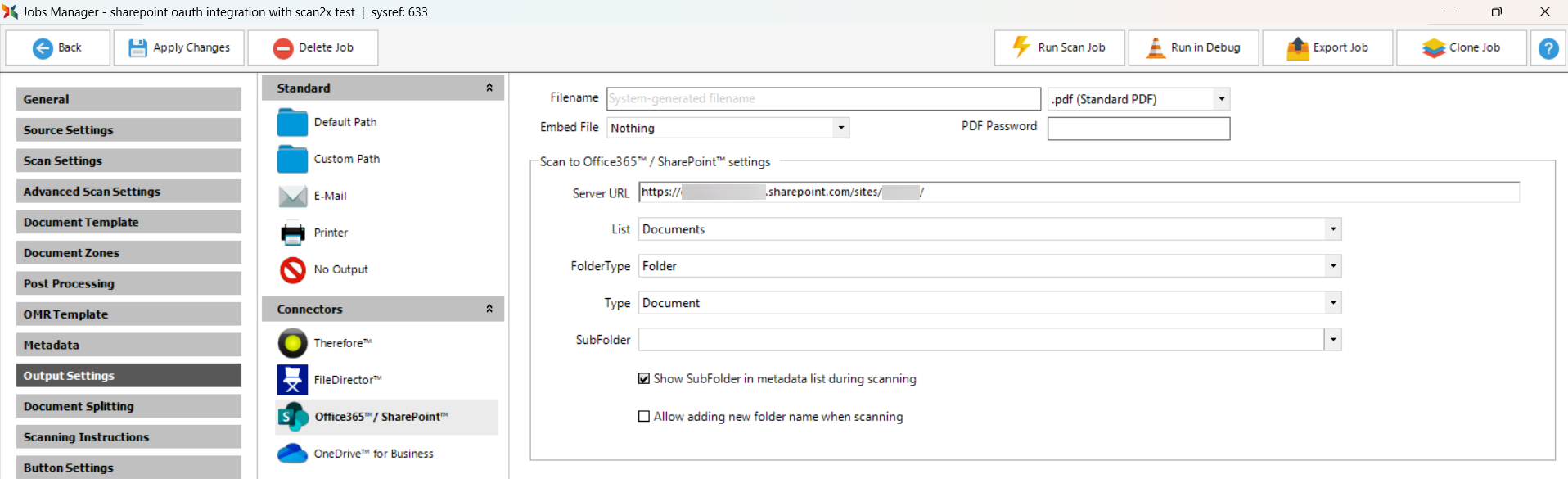This screenshot has width=1568, height=479.
Task: Choose the FileDirector connector icon
Action: pos(292,380)
